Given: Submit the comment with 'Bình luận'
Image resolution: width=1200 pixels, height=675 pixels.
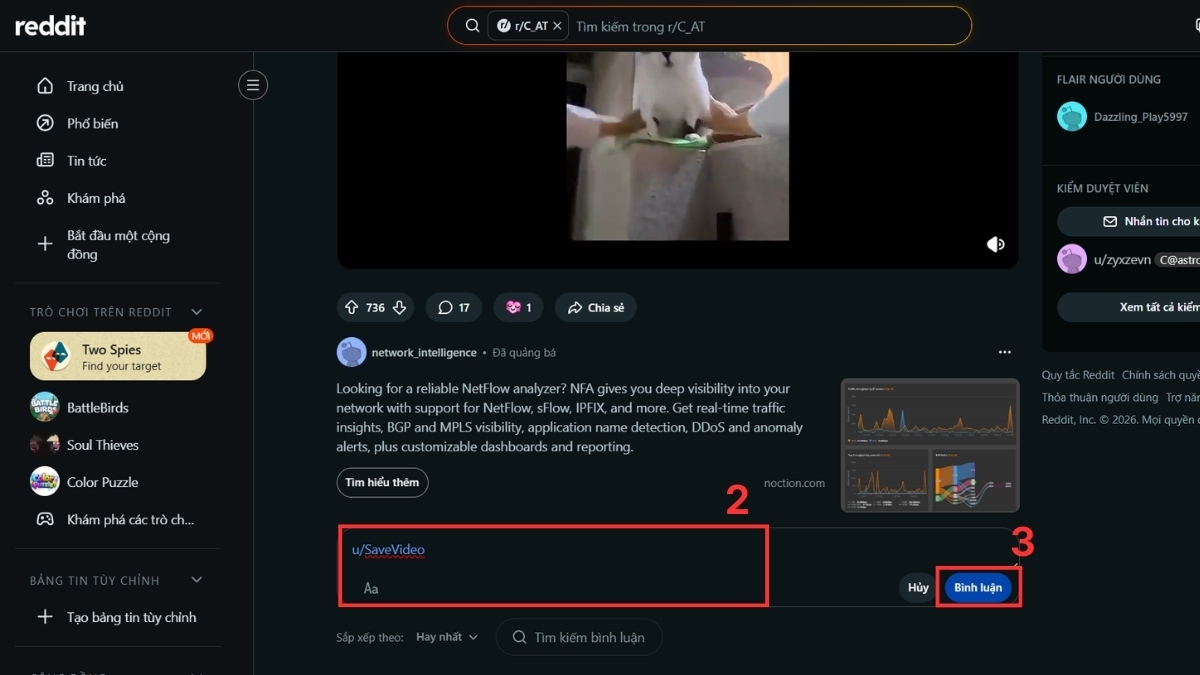Looking at the screenshot, I should 978,587.
